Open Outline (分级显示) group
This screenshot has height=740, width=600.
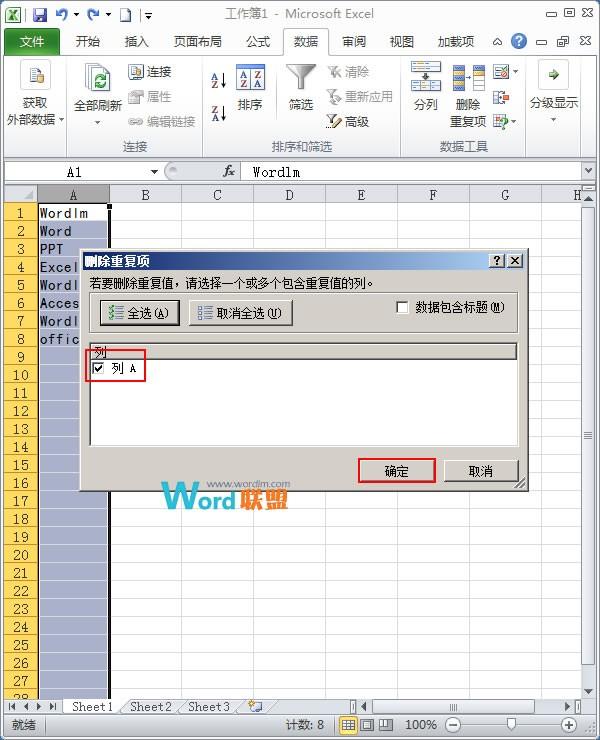pos(553,91)
